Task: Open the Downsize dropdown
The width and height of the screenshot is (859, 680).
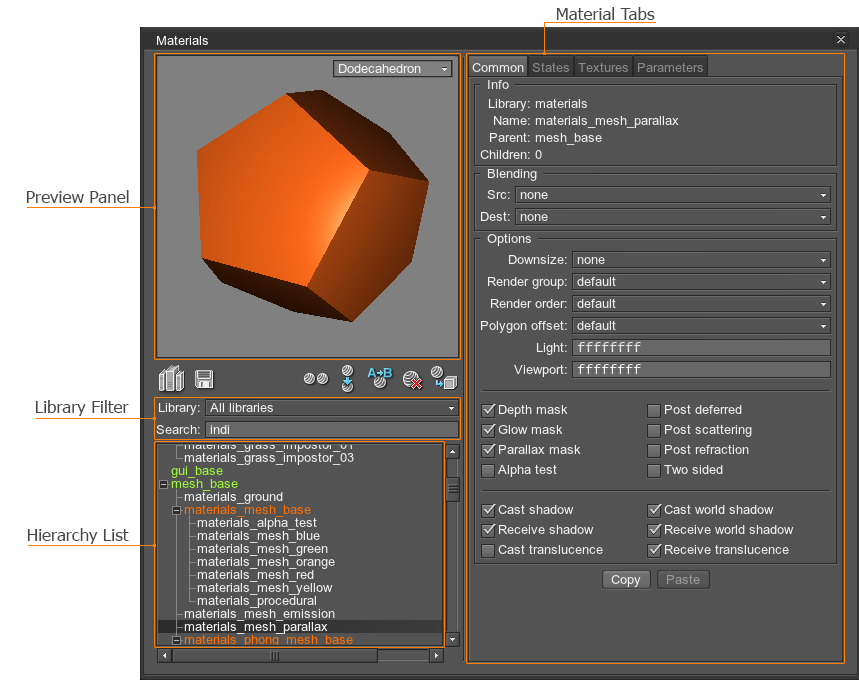Action: click(x=701, y=260)
